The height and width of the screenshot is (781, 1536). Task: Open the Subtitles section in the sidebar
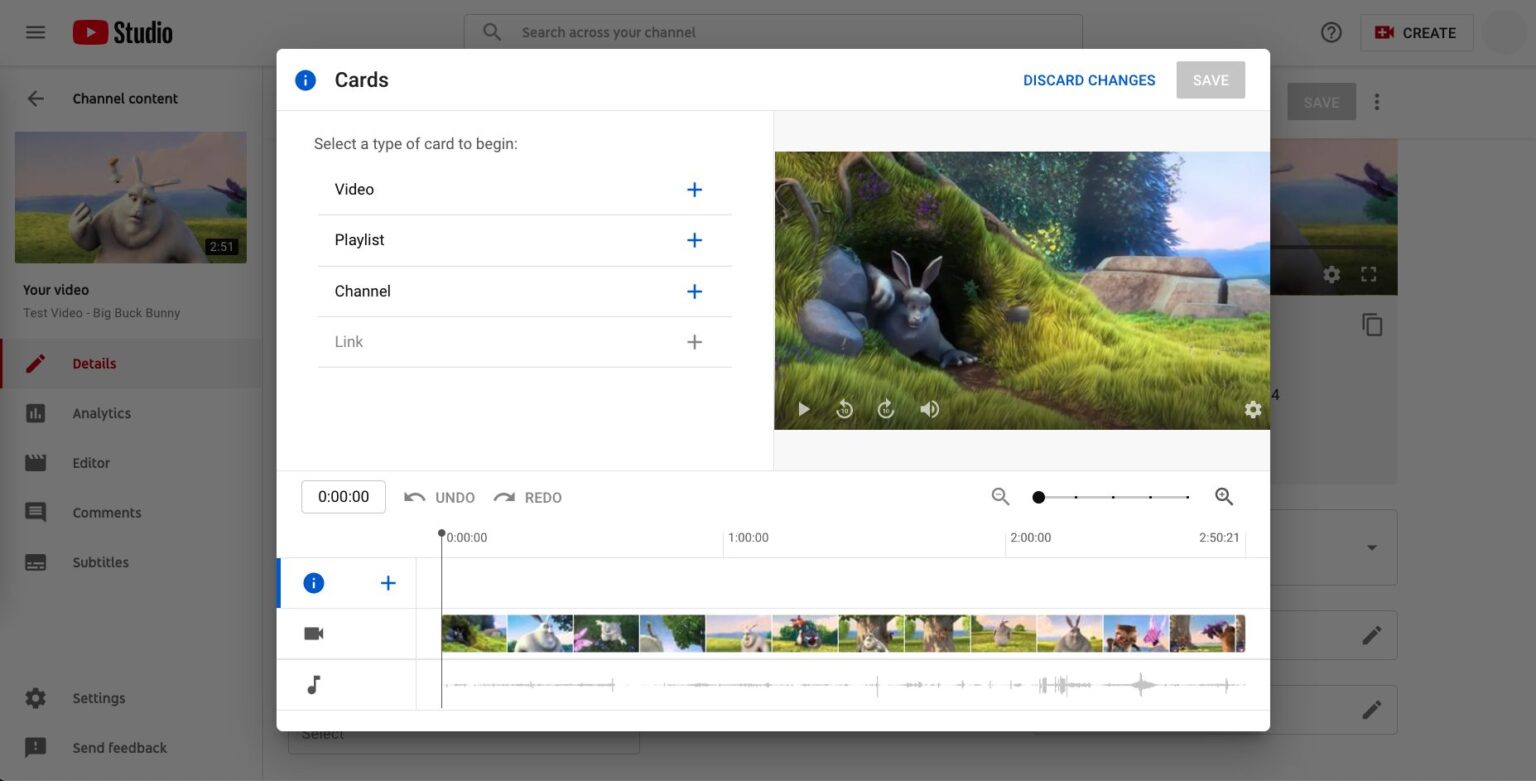(x=100, y=562)
